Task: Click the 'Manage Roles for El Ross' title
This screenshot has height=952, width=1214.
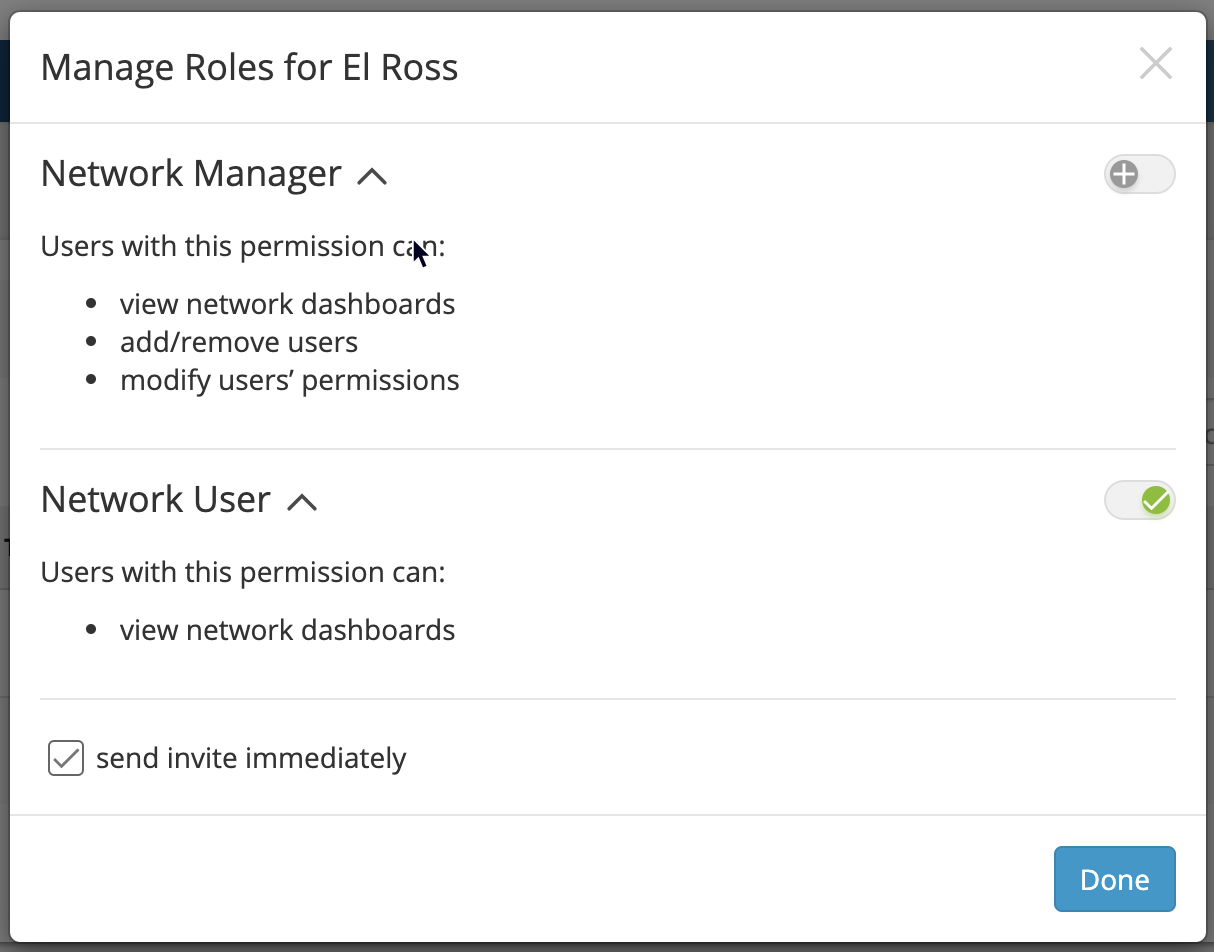Action: click(x=249, y=67)
